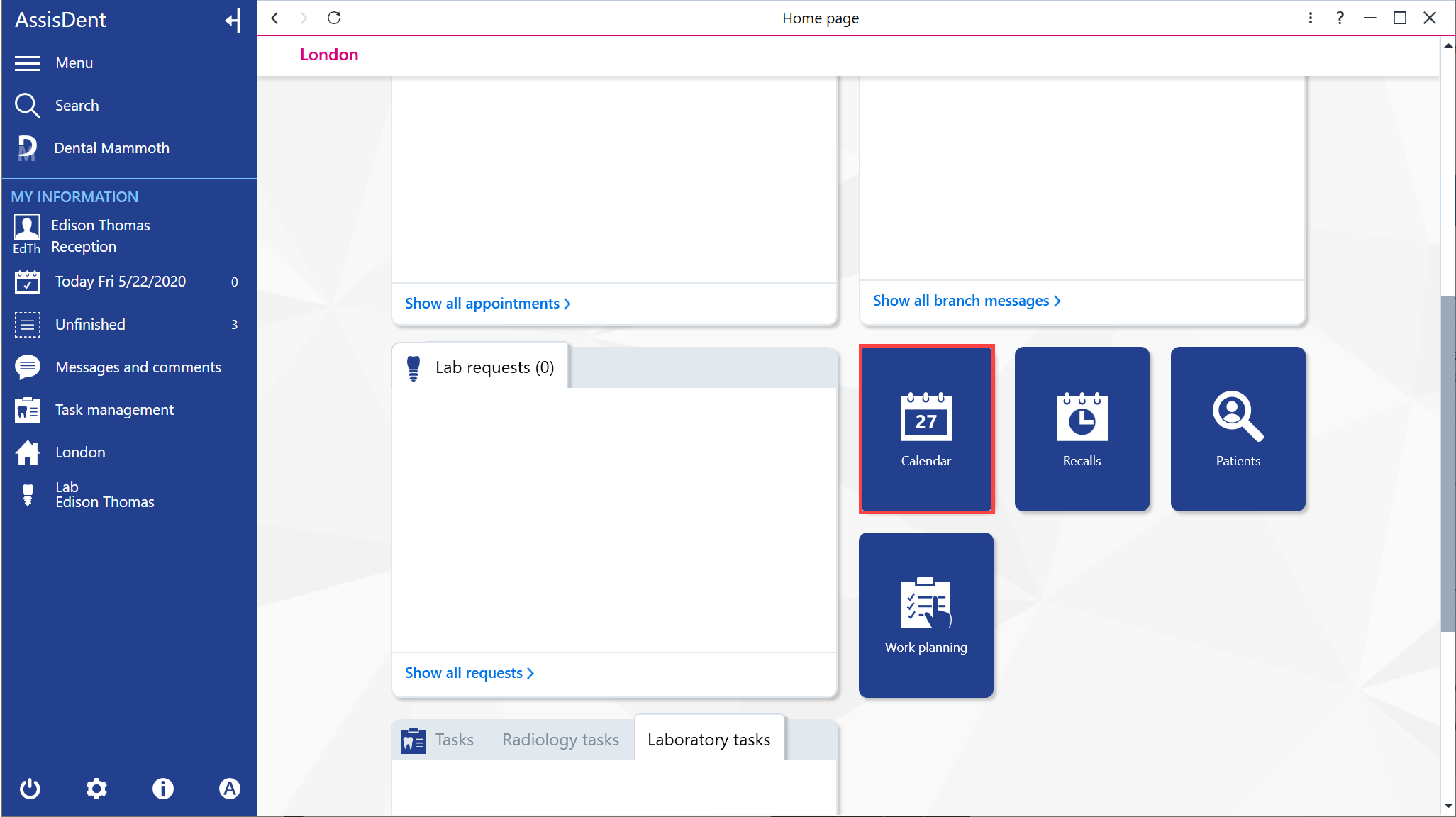This screenshot has width=1456, height=817.
Task: Open the three-dot options menu
Action: click(1310, 18)
